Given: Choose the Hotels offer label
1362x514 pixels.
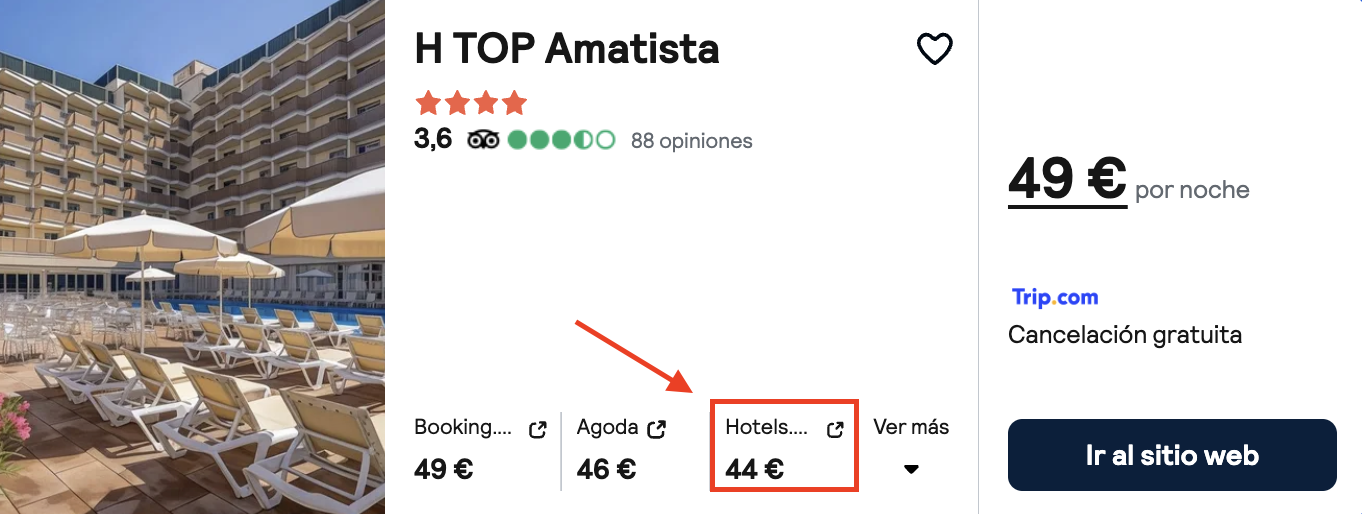Looking at the screenshot, I should pyautogui.click(x=766, y=428).
